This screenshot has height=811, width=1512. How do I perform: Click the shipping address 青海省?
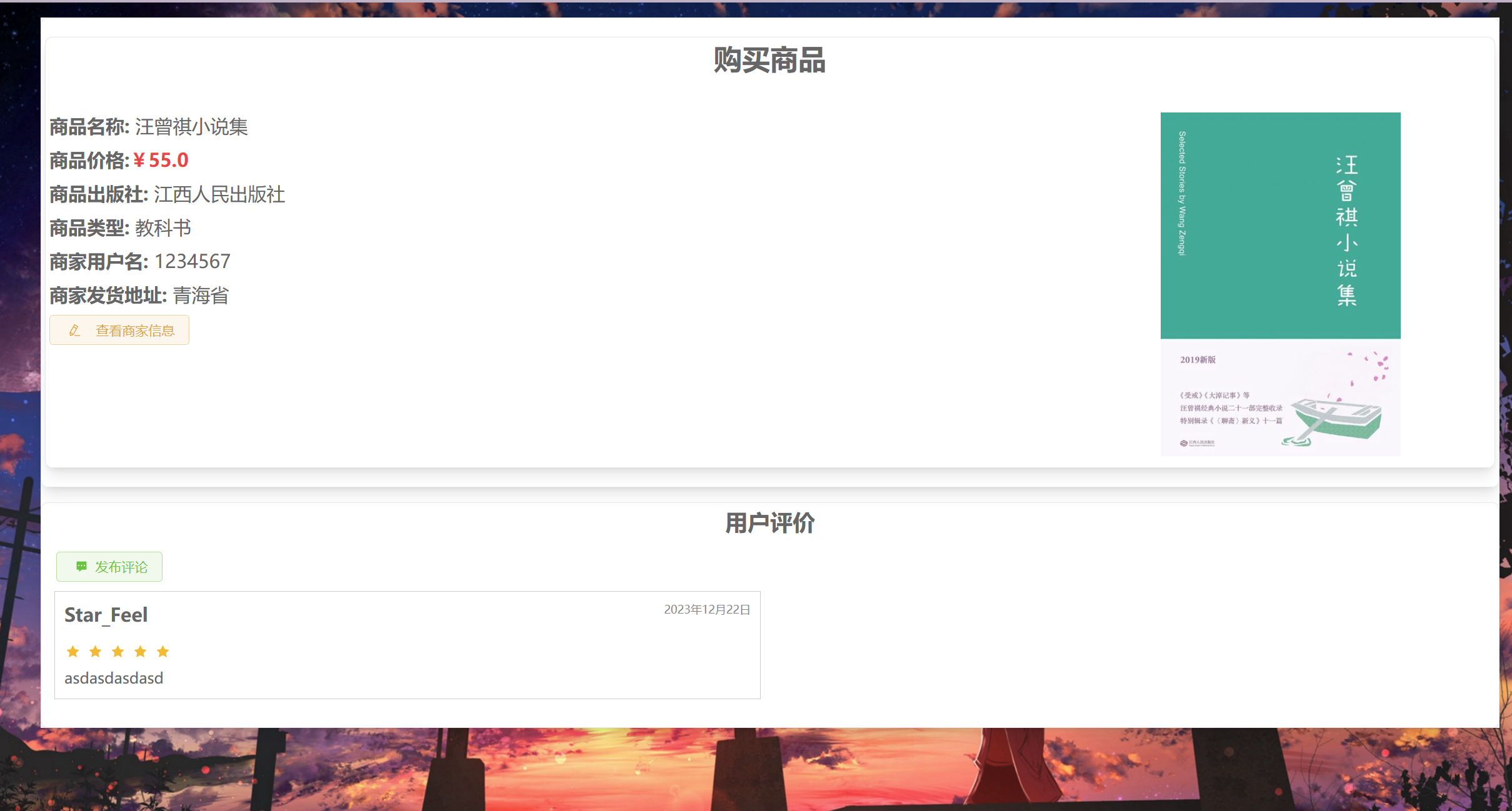click(201, 295)
